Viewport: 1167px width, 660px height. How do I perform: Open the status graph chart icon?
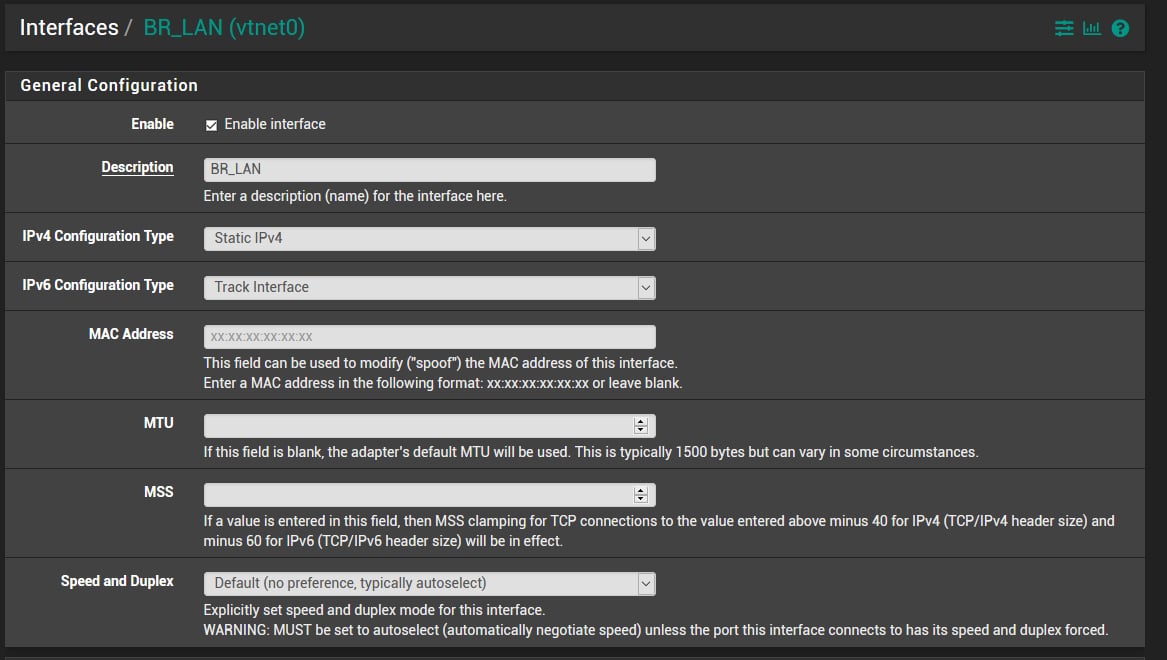tap(1092, 28)
